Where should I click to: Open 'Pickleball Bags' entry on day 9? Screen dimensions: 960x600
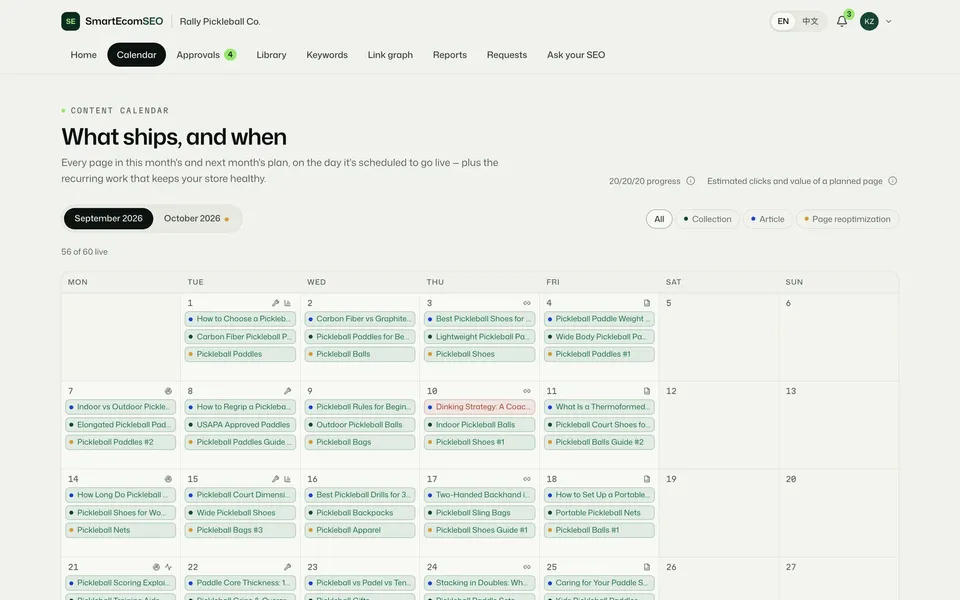click(360, 442)
